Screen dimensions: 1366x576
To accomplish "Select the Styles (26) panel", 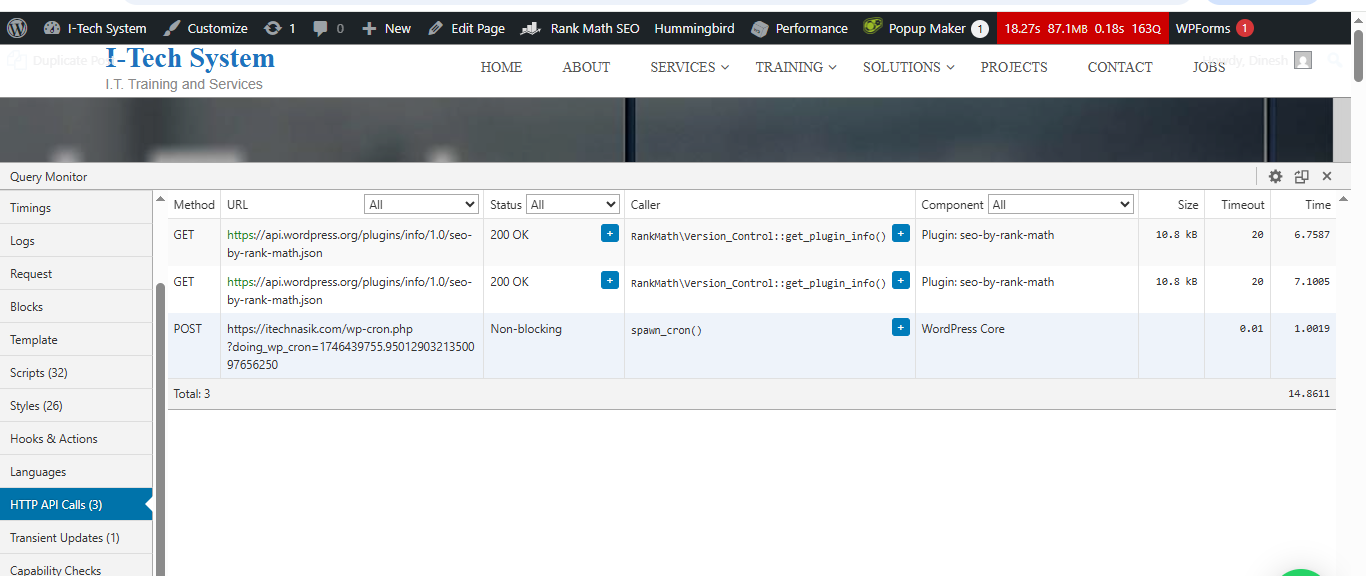I will 76,406.
